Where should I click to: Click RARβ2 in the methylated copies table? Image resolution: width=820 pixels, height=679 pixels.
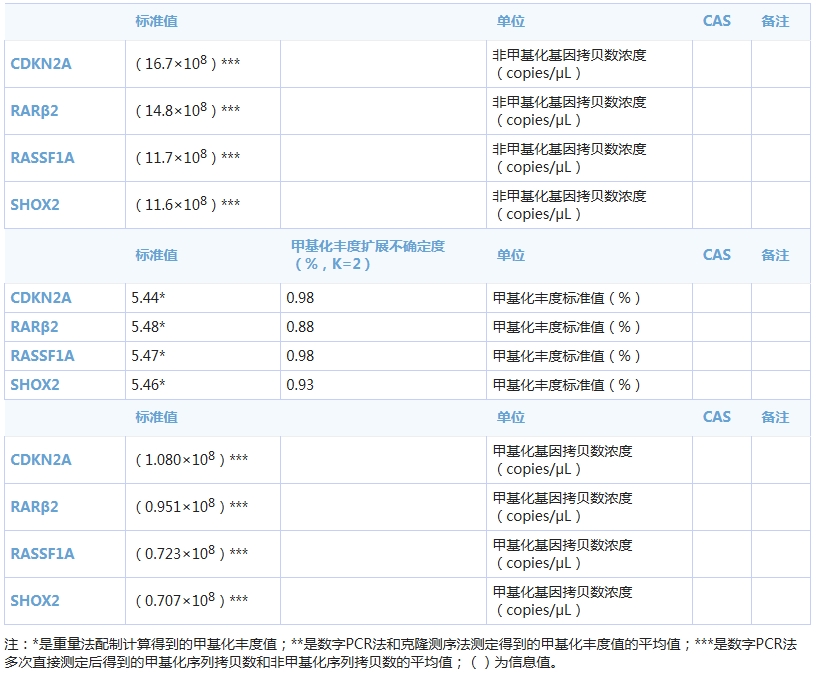[x=35, y=507]
